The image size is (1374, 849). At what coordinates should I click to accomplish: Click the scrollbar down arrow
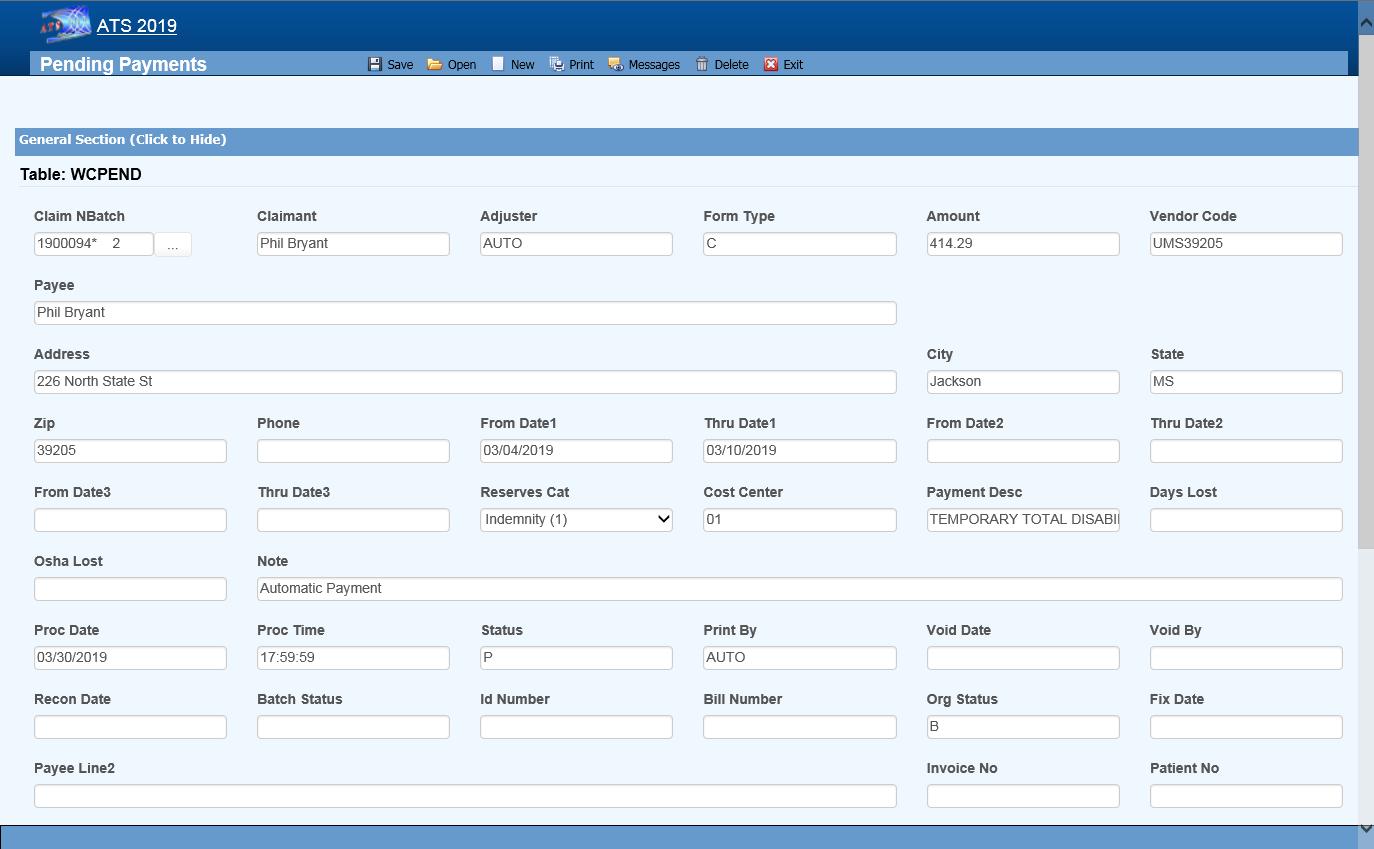click(1366, 828)
